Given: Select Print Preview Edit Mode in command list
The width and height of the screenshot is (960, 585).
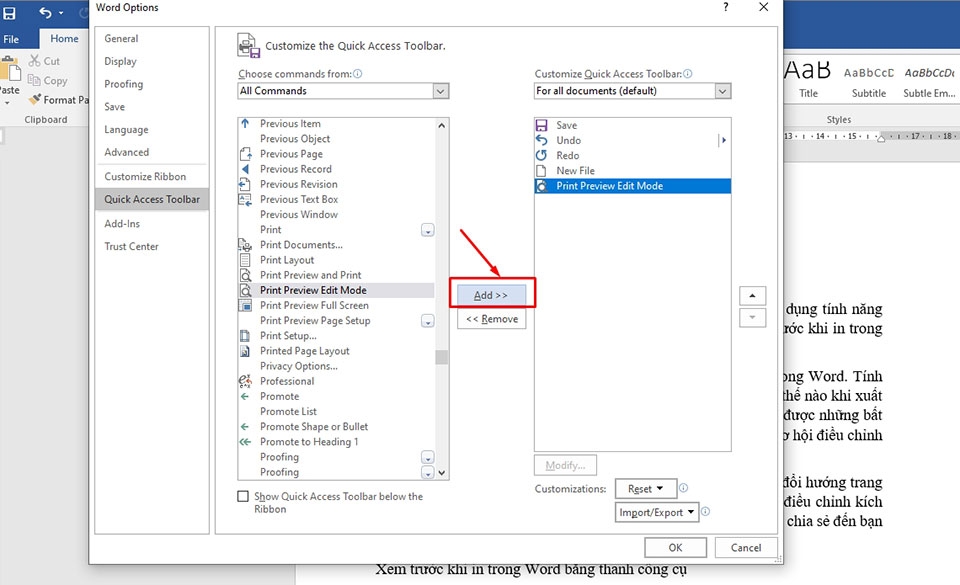Looking at the screenshot, I should click(336, 290).
